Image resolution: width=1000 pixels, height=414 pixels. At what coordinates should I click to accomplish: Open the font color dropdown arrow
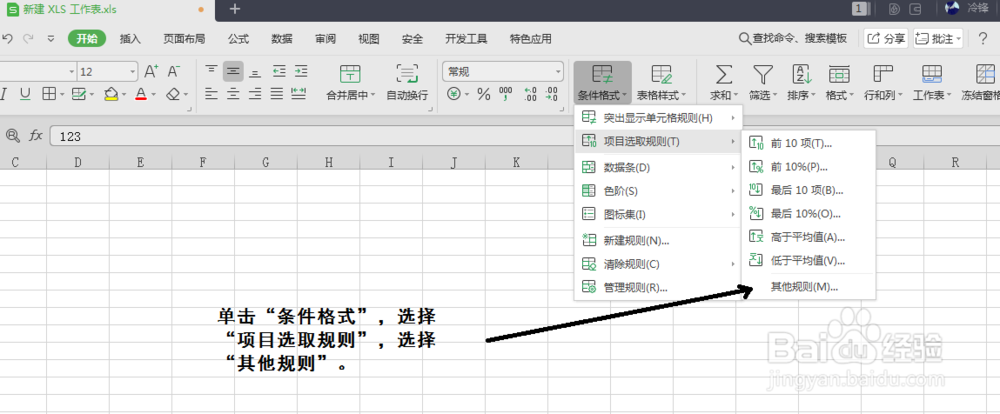(x=154, y=95)
